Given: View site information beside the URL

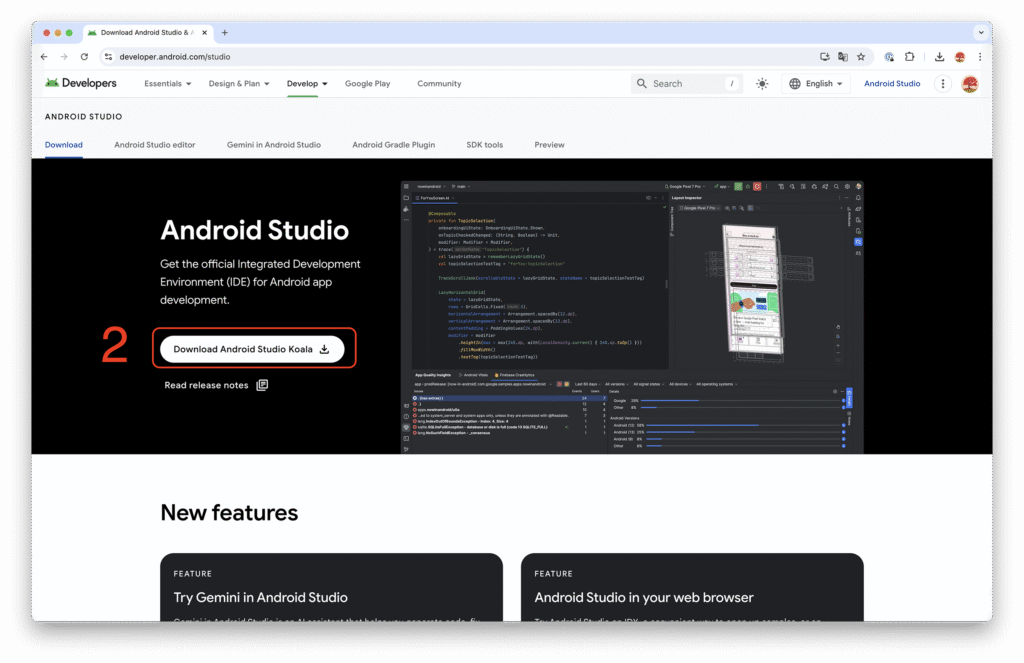Looking at the screenshot, I should [108, 57].
